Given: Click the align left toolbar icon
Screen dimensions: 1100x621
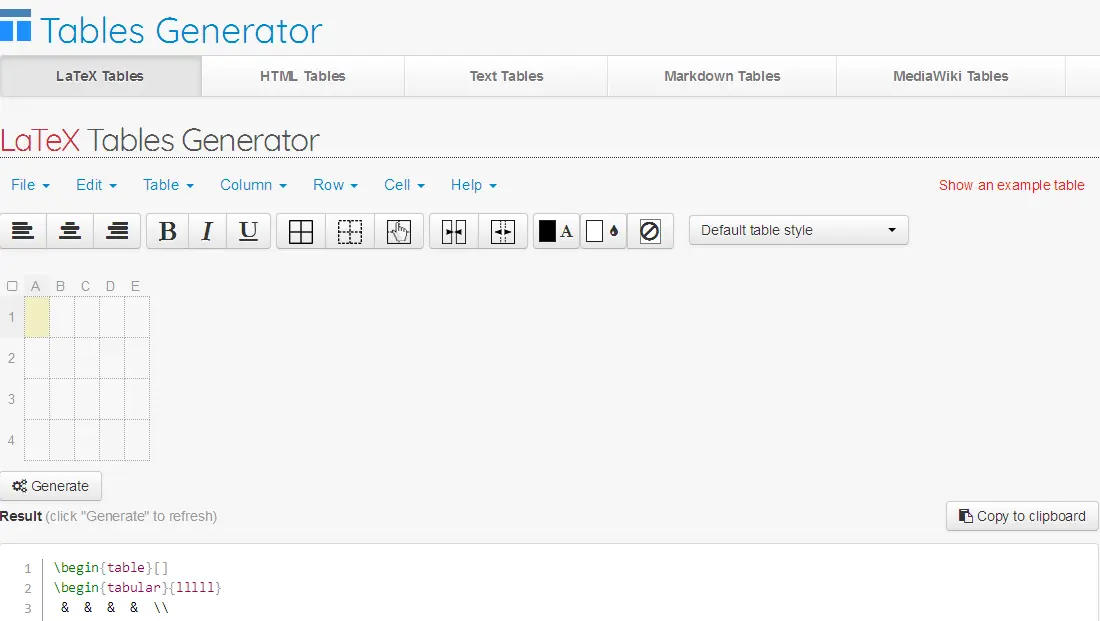Looking at the screenshot, I should pyautogui.click(x=23, y=231).
